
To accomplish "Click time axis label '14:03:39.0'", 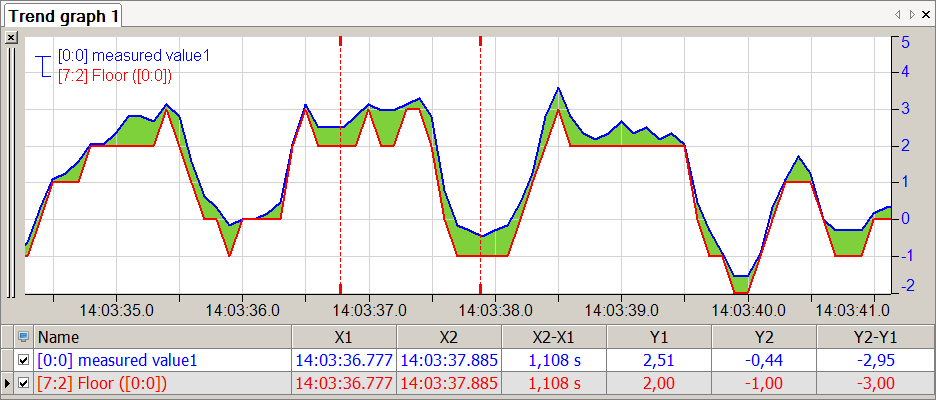I will tap(621, 310).
